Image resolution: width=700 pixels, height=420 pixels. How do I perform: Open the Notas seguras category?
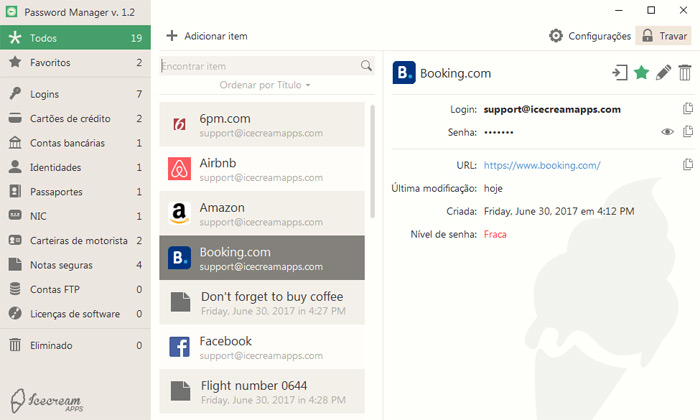tap(75, 265)
